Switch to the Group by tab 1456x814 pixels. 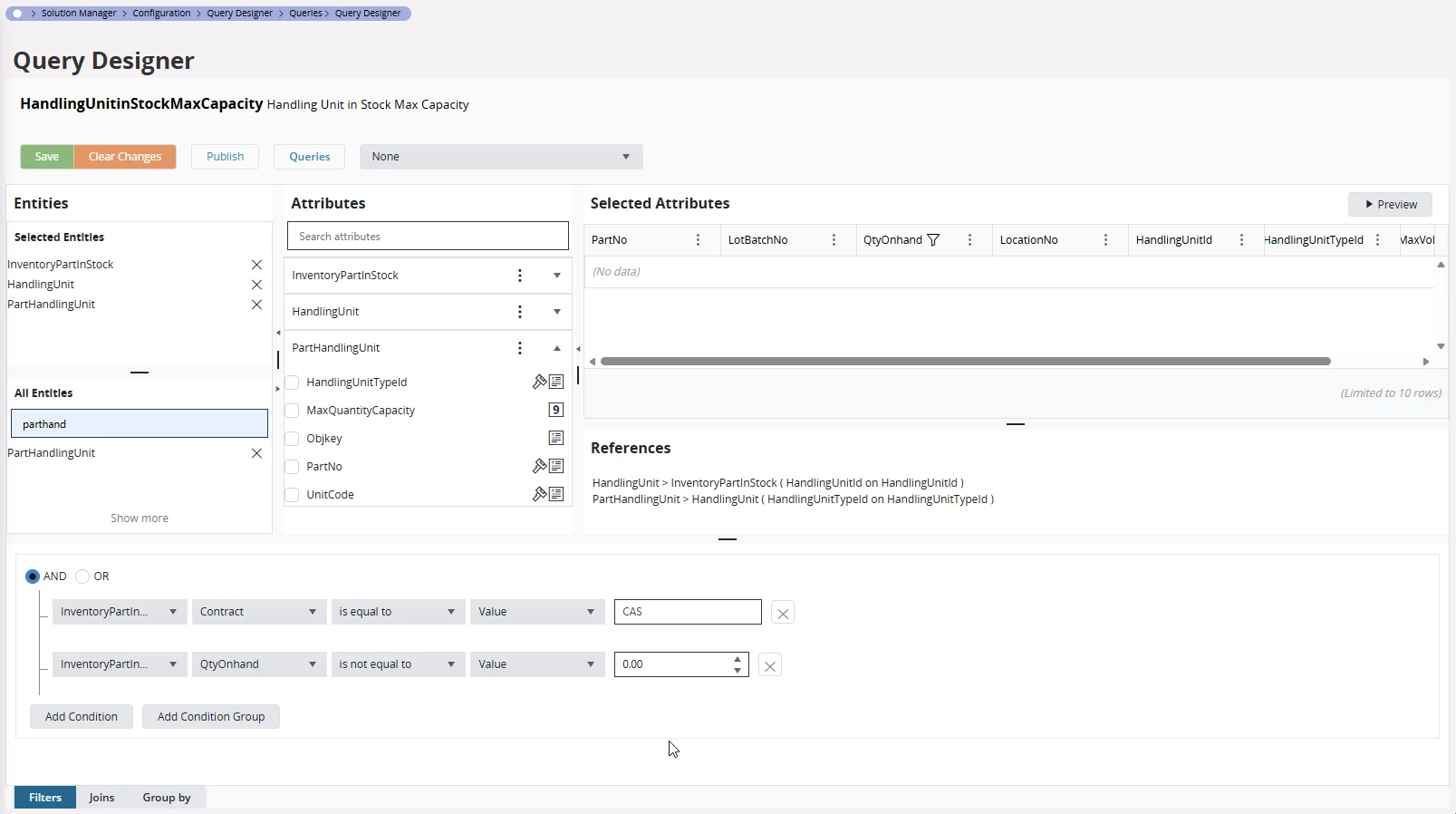point(167,798)
